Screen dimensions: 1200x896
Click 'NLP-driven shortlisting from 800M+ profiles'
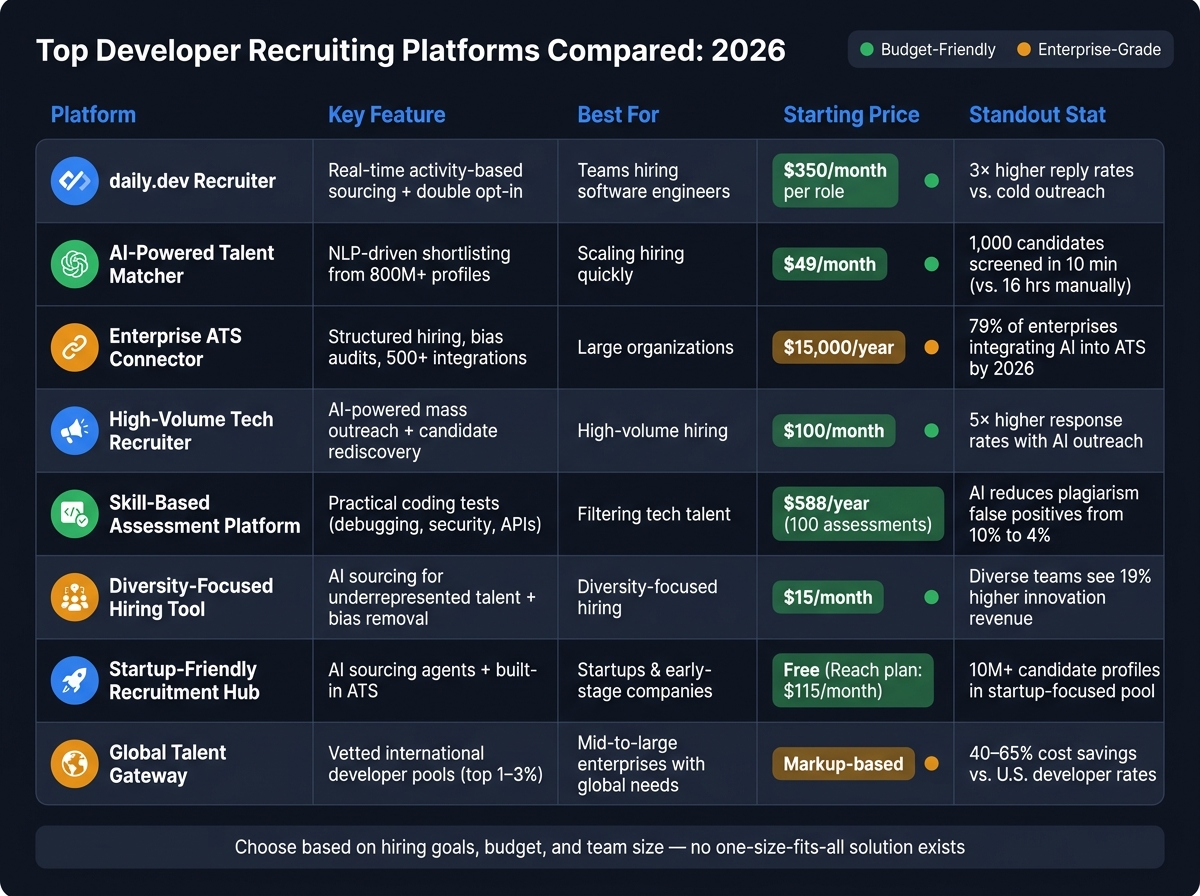(x=419, y=264)
